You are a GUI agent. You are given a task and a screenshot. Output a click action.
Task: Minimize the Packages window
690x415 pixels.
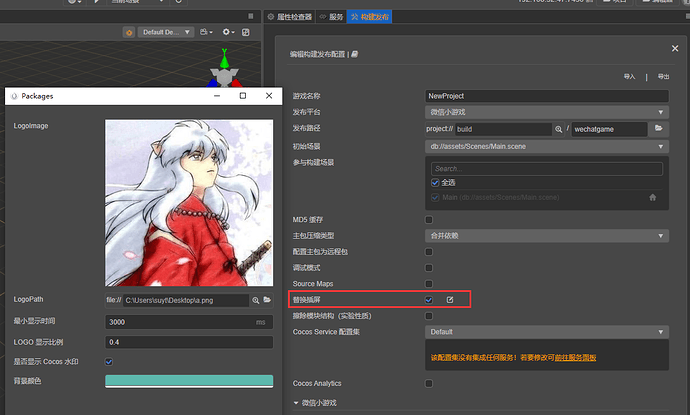point(217,95)
